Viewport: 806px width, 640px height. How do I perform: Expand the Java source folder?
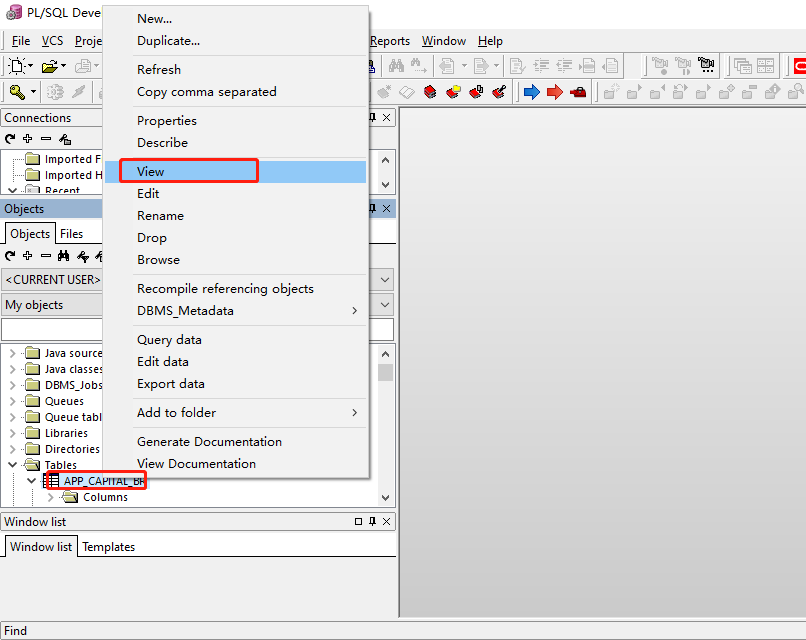point(13,353)
